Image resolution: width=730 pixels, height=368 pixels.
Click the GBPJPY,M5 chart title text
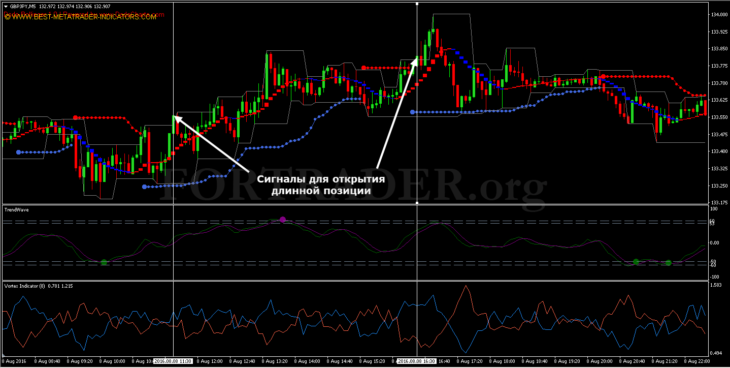pyautogui.click(x=23, y=6)
